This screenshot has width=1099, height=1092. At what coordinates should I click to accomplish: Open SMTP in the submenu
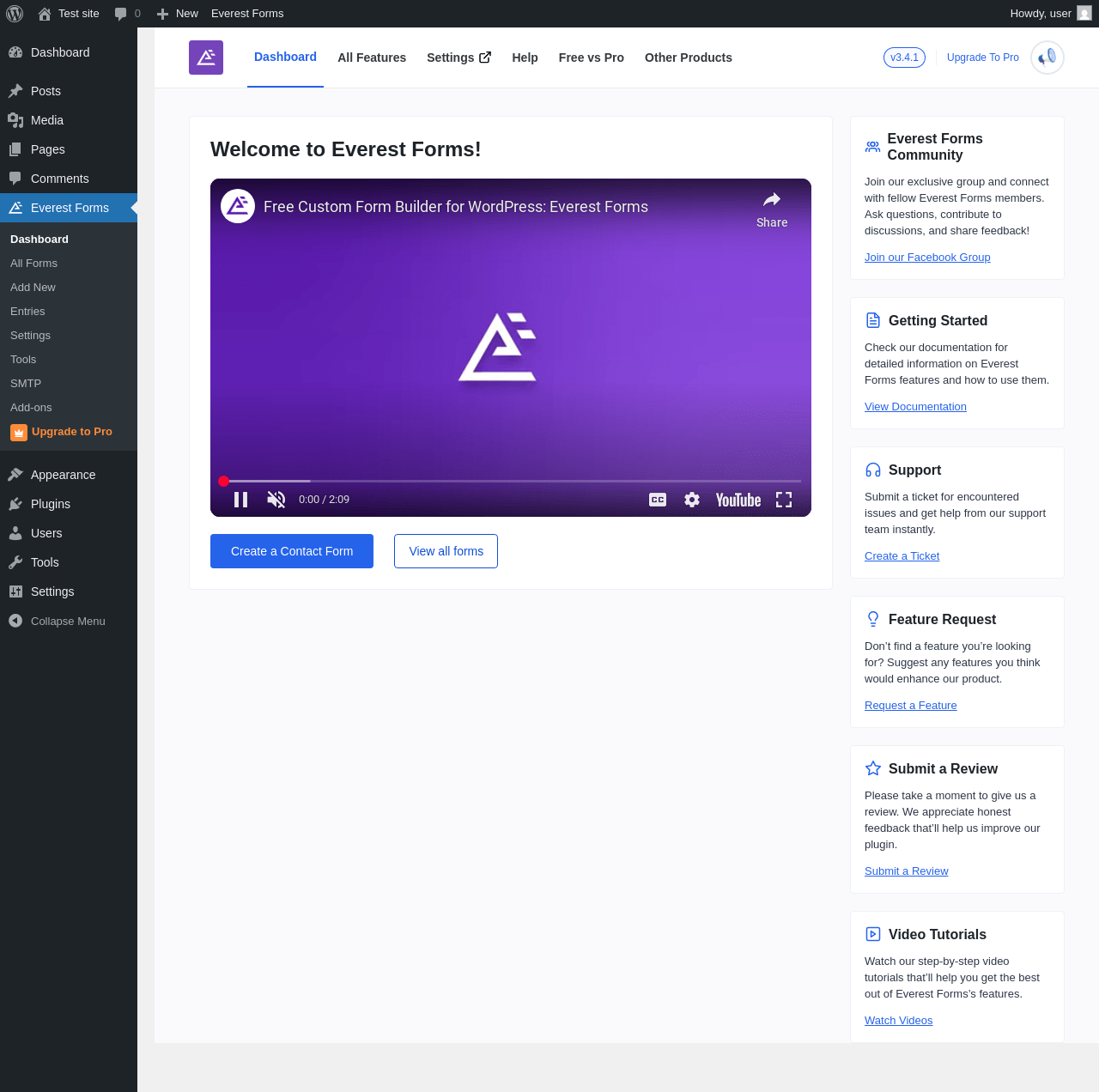(x=26, y=384)
